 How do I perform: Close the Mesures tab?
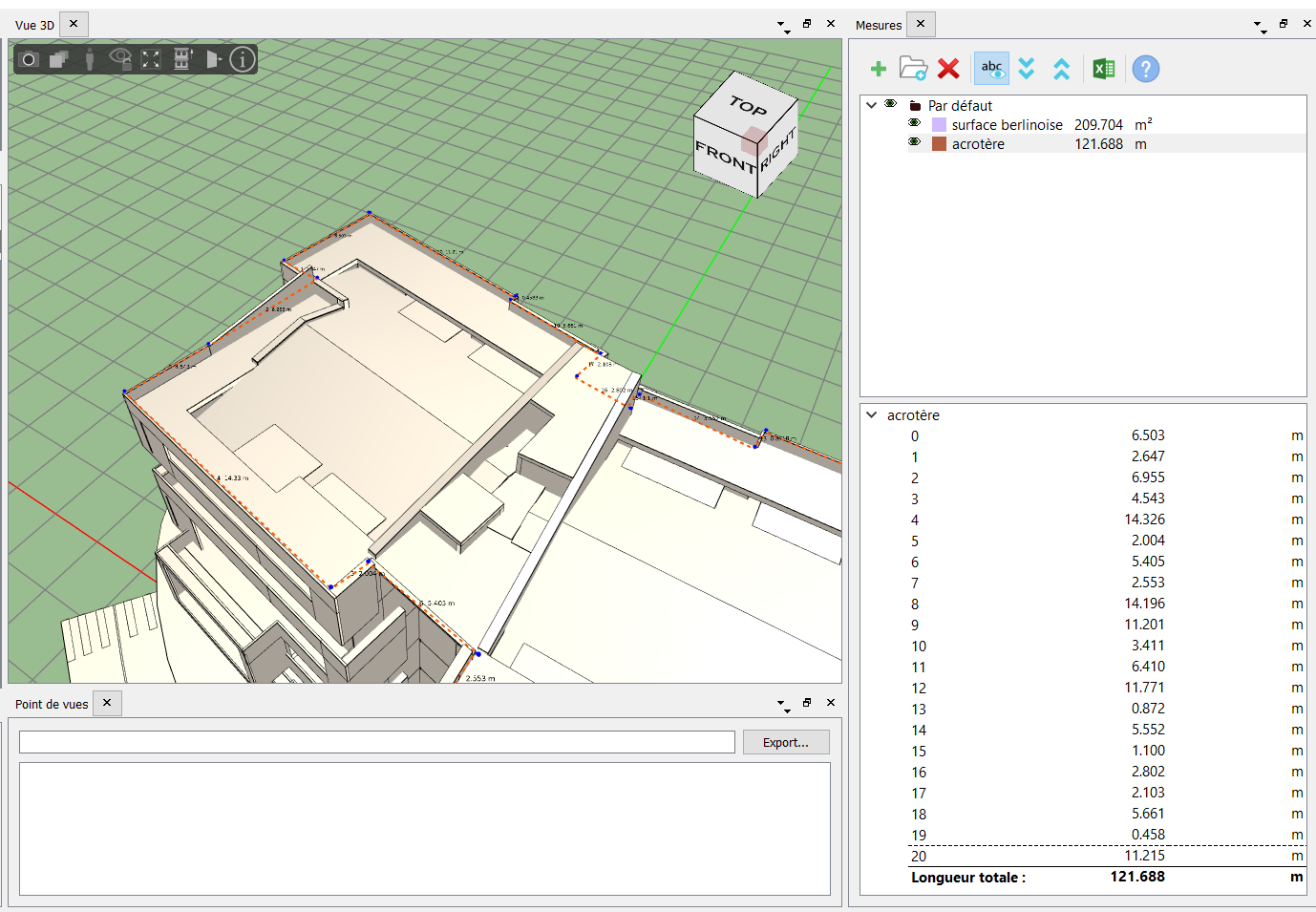click(x=921, y=24)
